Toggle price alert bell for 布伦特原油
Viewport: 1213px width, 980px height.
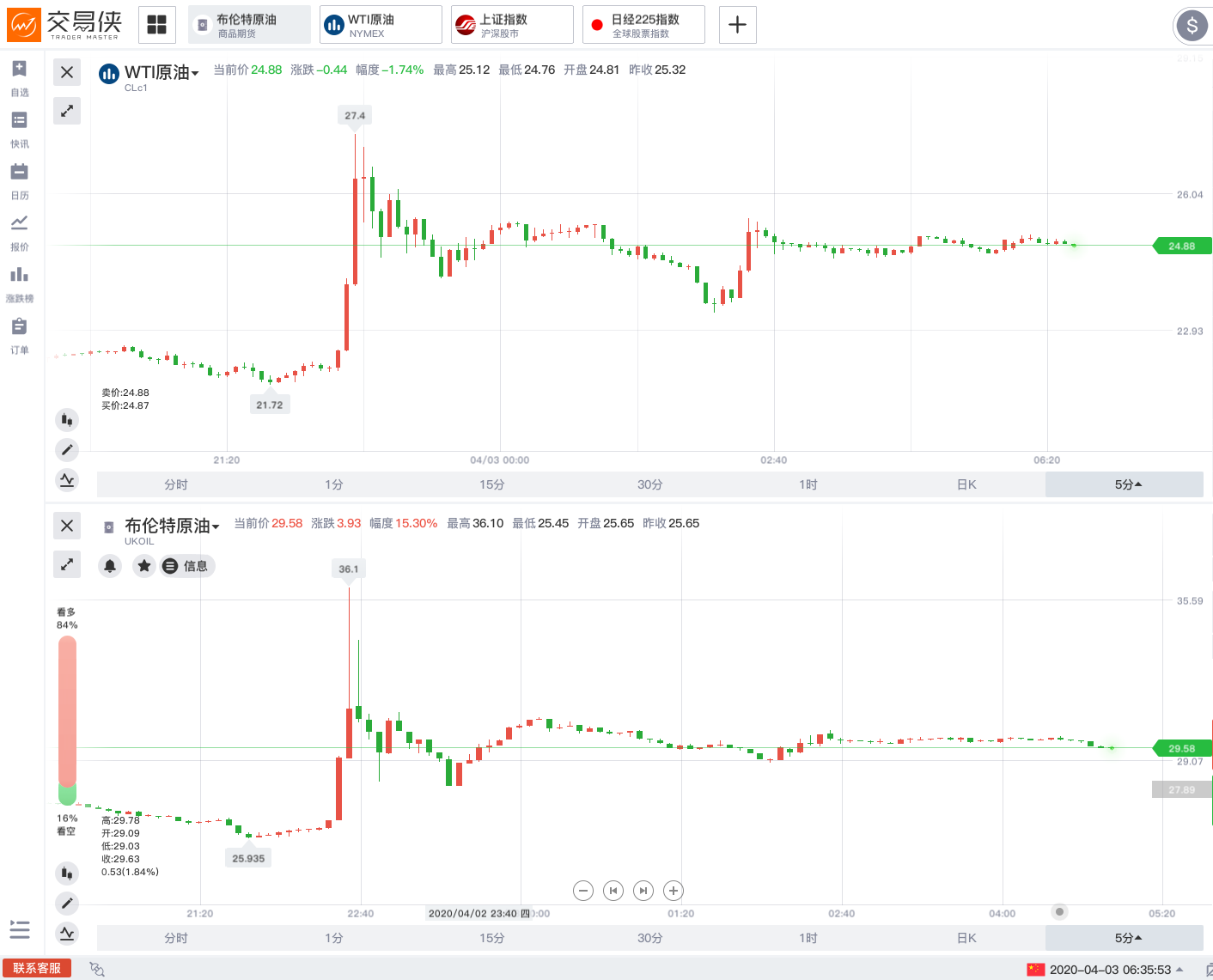[x=110, y=566]
